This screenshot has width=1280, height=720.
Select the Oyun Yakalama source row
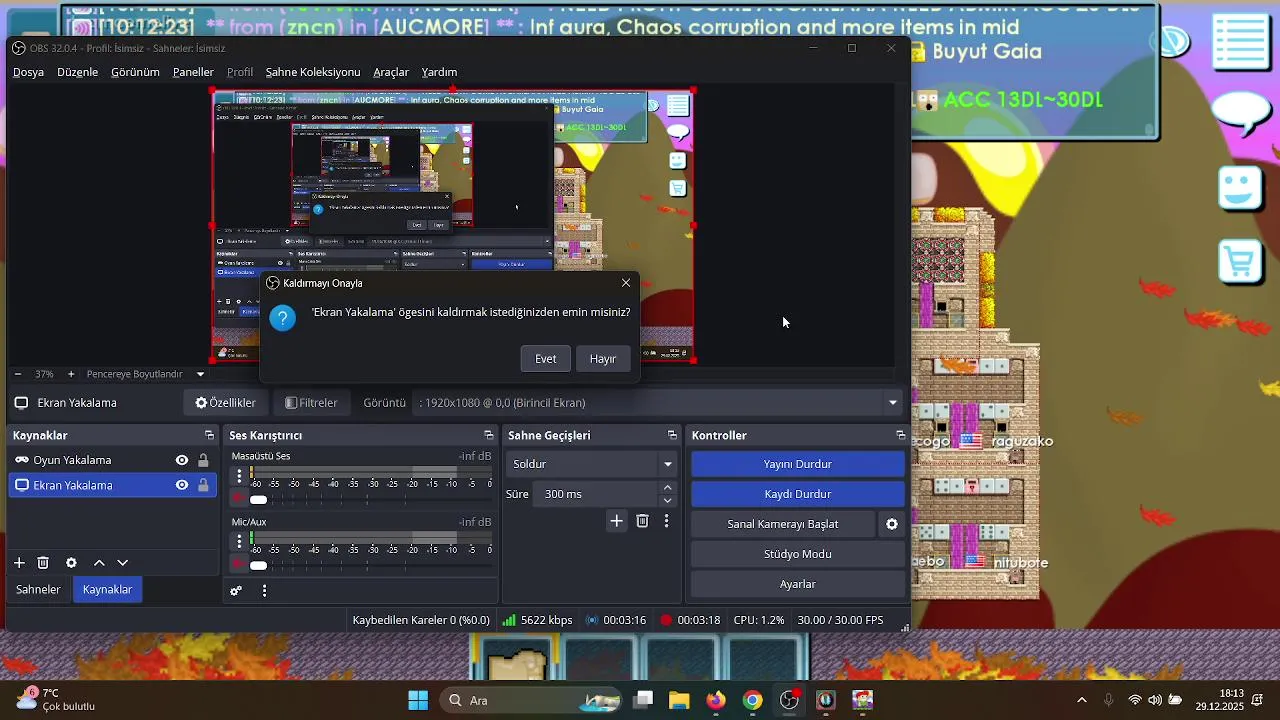(x=113, y=460)
